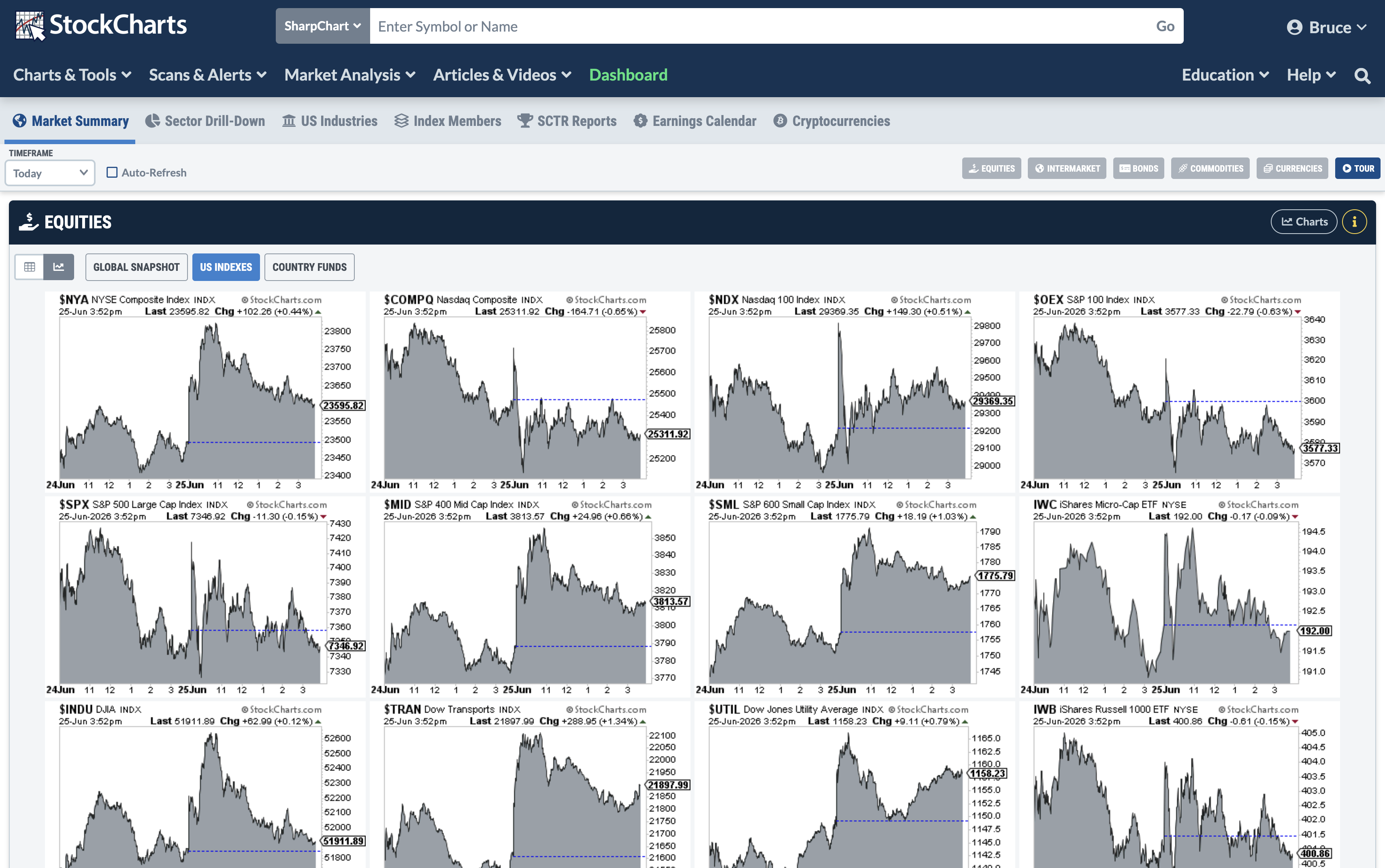Open the search magnifier icon
Viewport: 1385px width, 868px height.
[x=1362, y=75]
